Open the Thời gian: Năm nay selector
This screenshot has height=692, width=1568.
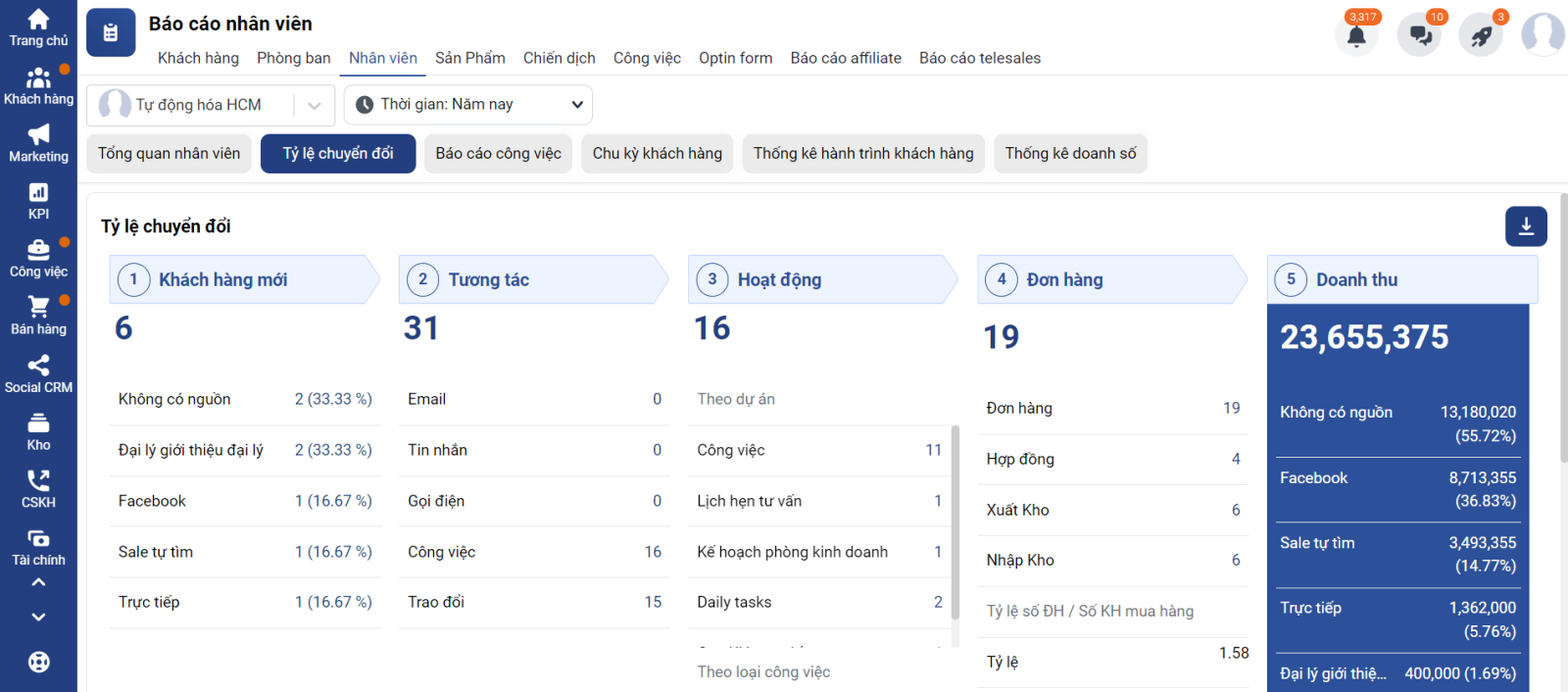(x=468, y=105)
